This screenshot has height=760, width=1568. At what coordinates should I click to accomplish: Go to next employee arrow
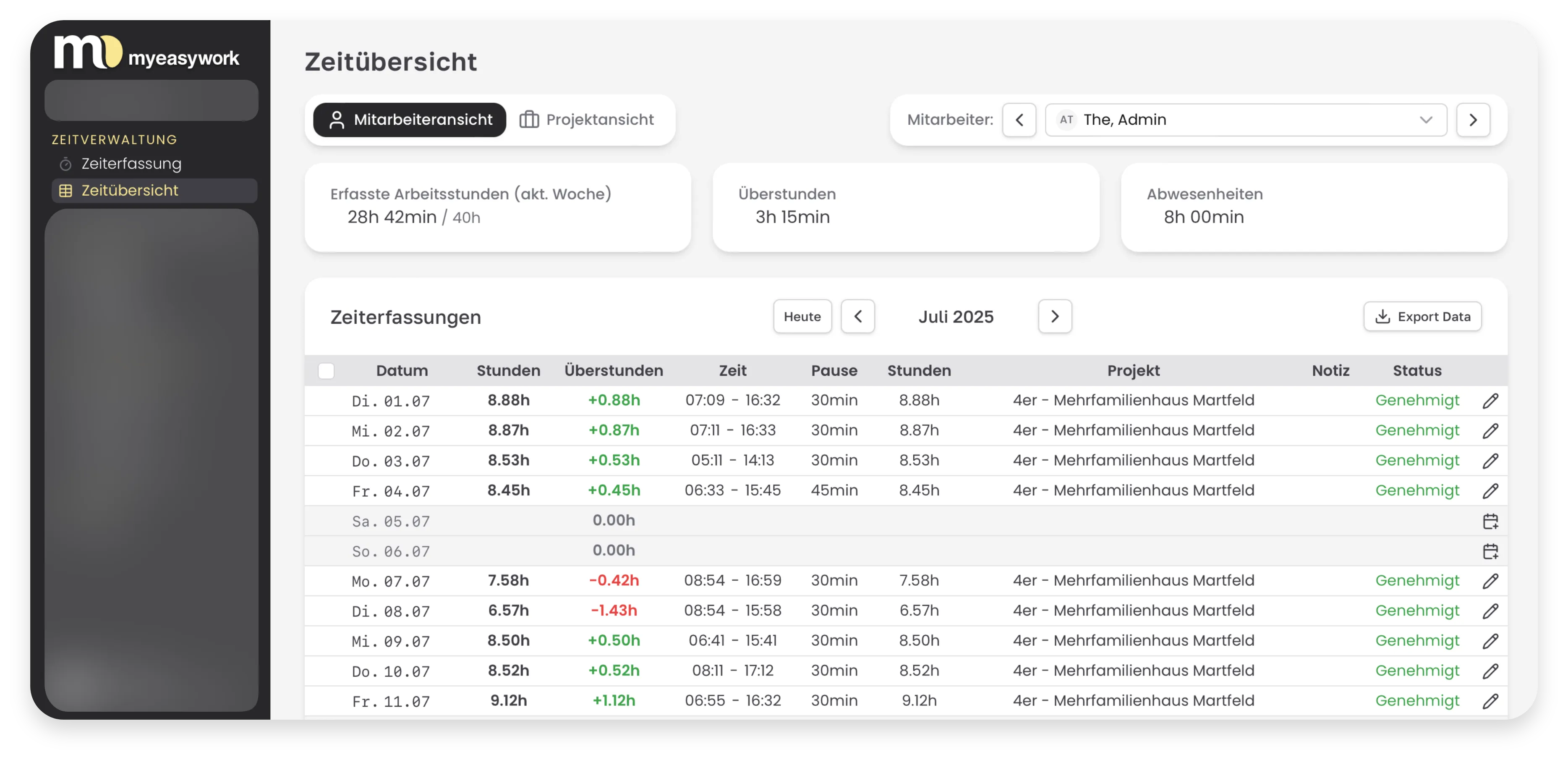(1472, 120)
